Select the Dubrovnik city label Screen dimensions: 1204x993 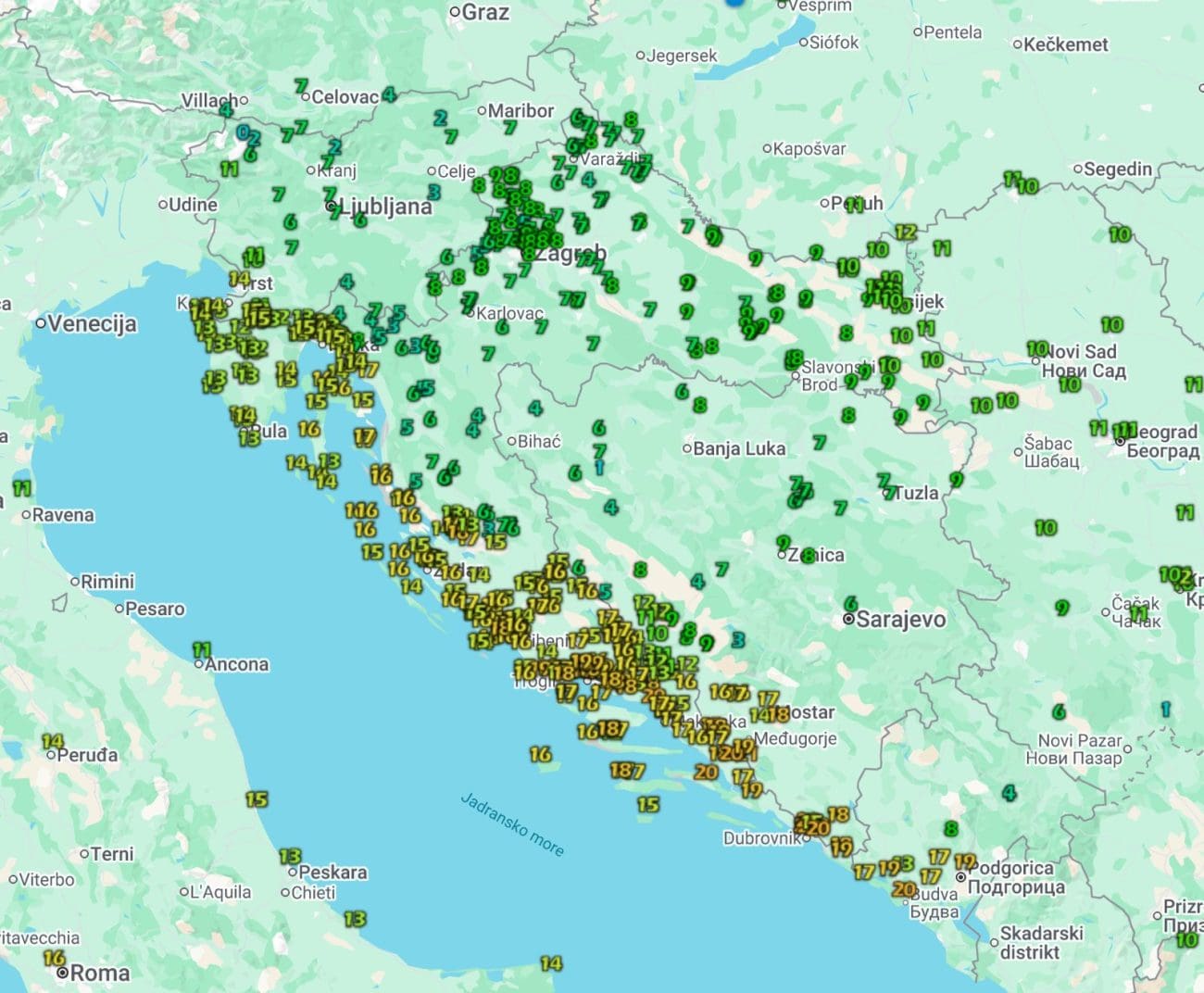(761, 838)
